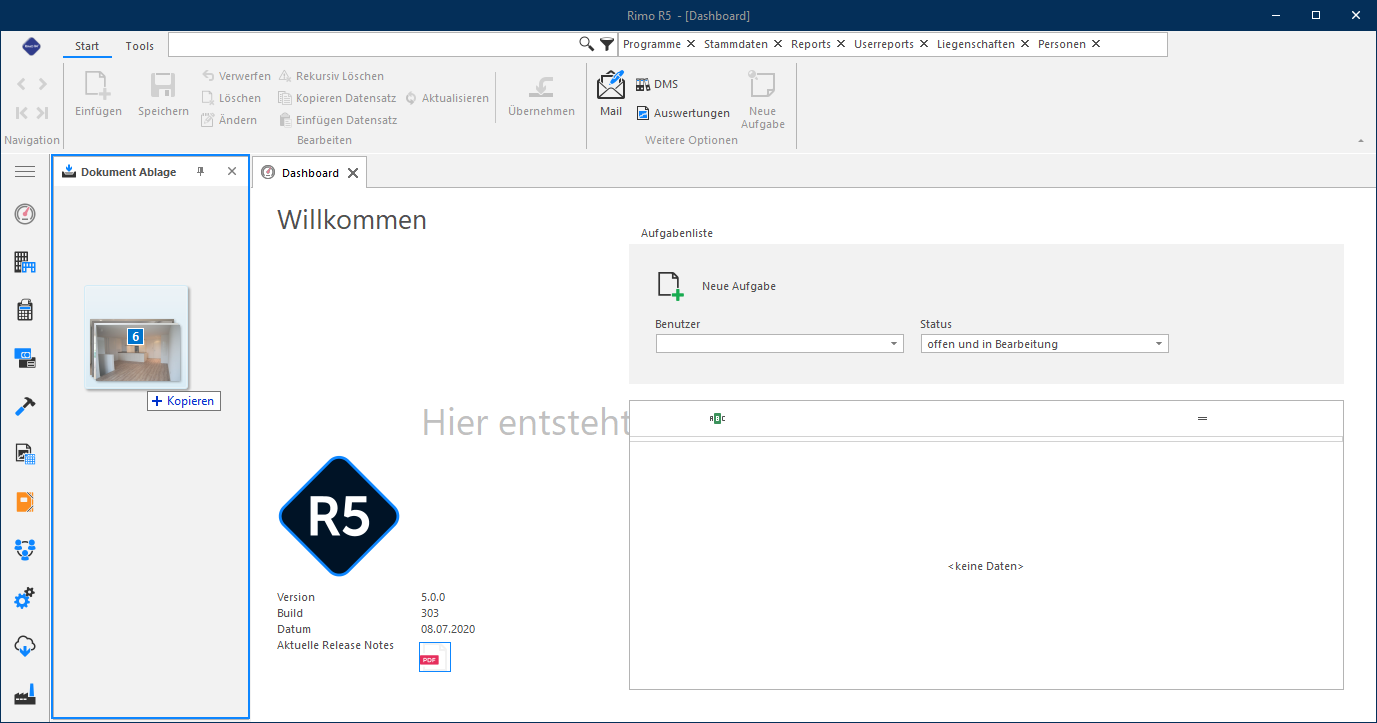This screenshot has height=723, width=1377.
Task: Open the orange notebook icon in sidebar
Action: pos(25,502)
